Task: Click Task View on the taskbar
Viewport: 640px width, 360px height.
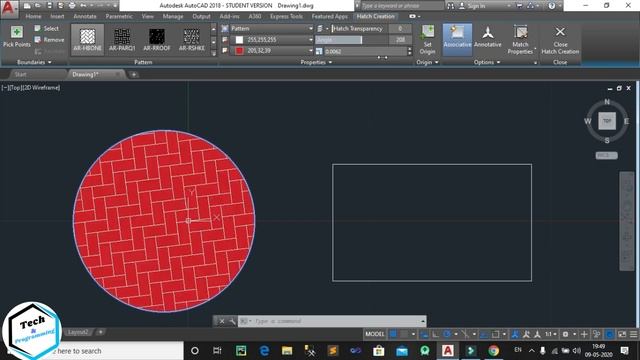Action: click(217, 351)
